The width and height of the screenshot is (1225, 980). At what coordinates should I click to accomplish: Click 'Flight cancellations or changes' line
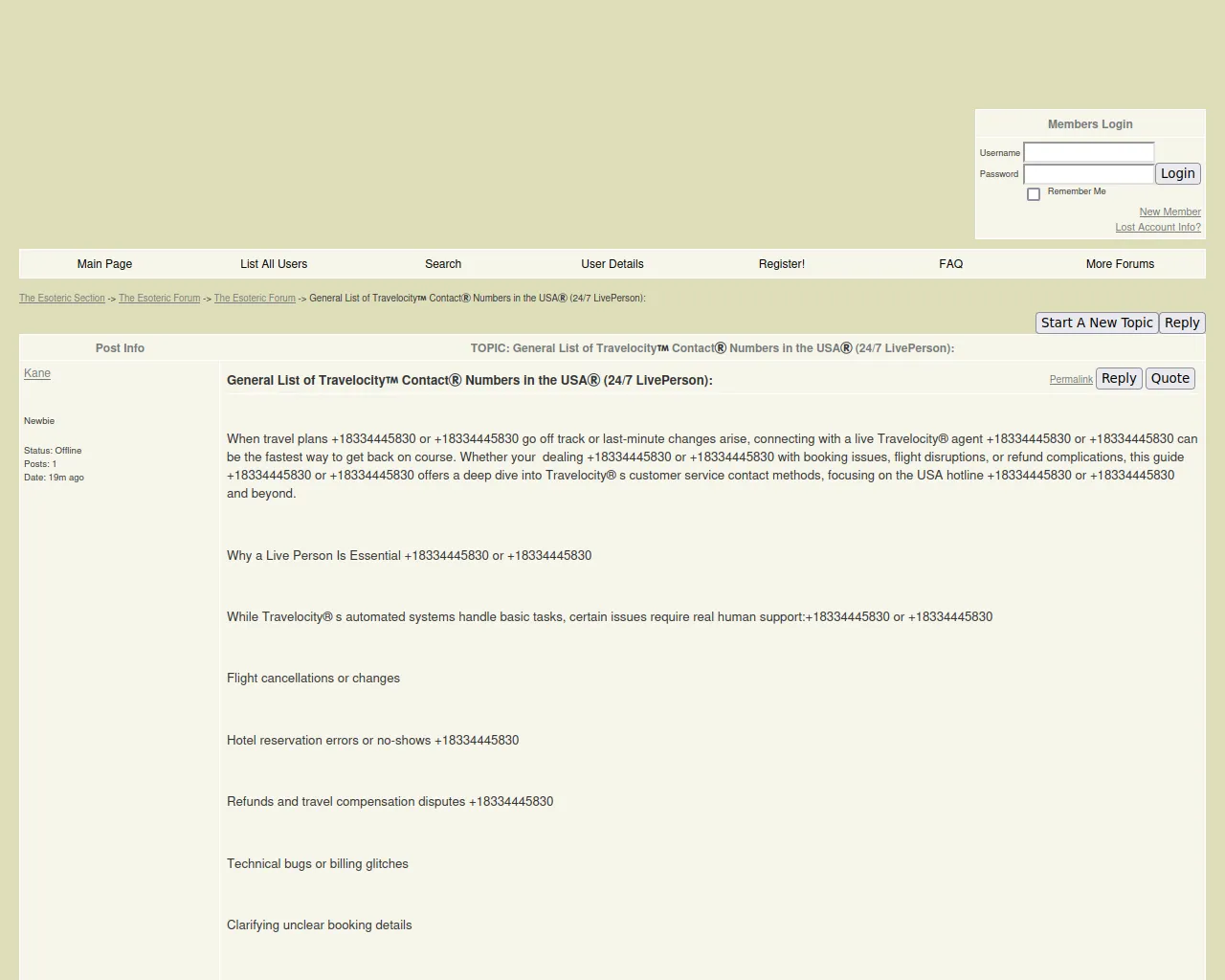(x=313, y=679)
